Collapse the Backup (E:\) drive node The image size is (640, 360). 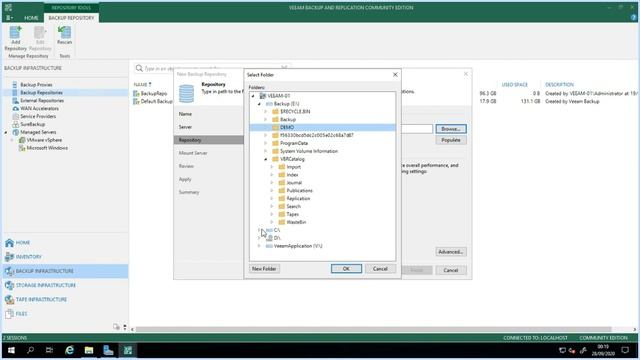tap(259, 104)
